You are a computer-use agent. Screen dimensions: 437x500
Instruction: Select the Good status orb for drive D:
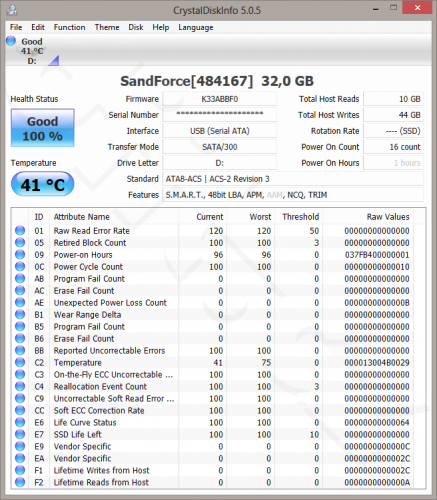[x=11, y=41]
